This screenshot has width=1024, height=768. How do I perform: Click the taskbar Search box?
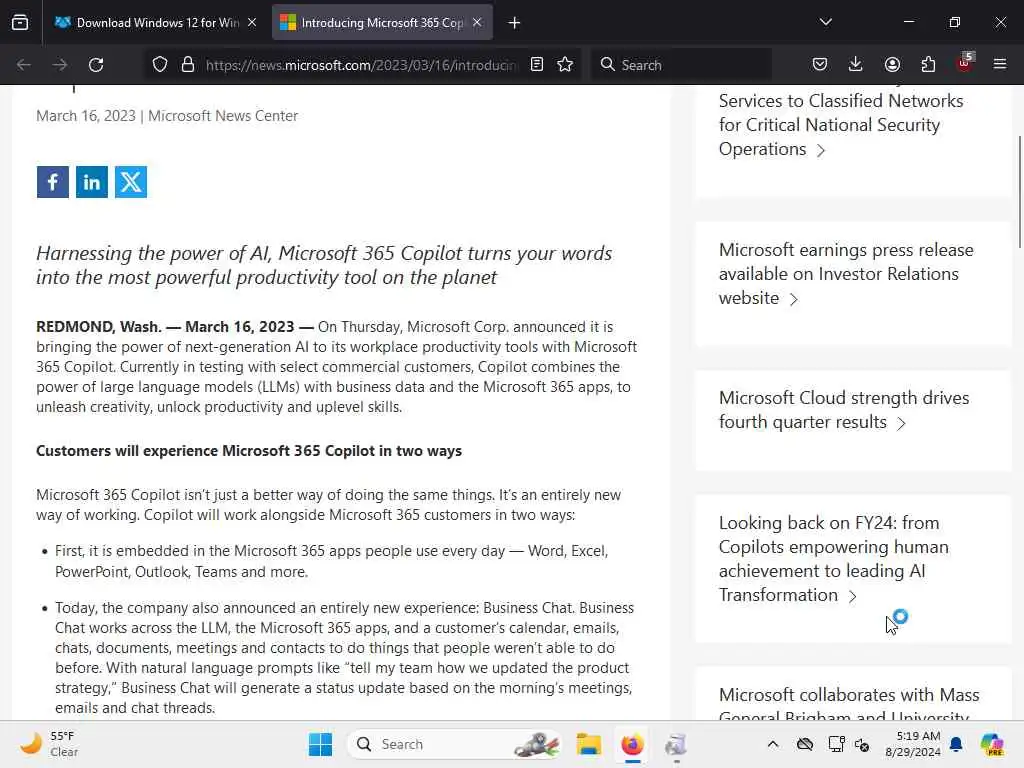[455, 744]
